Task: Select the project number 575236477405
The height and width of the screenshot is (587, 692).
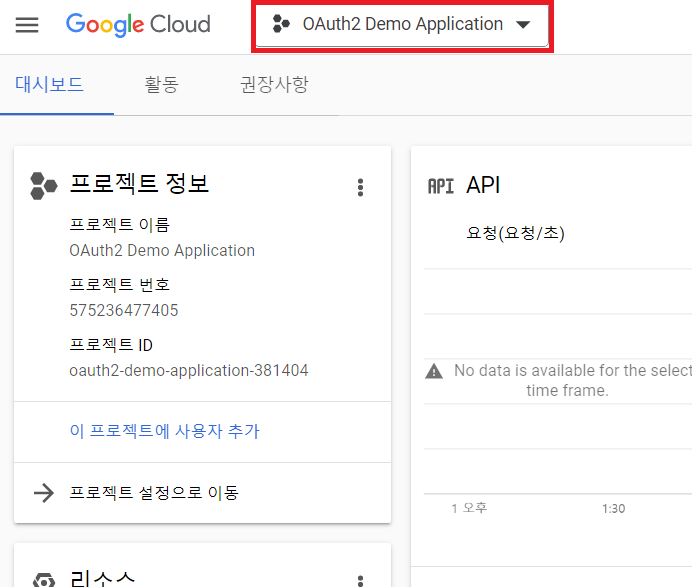Action: coord(124,310)
